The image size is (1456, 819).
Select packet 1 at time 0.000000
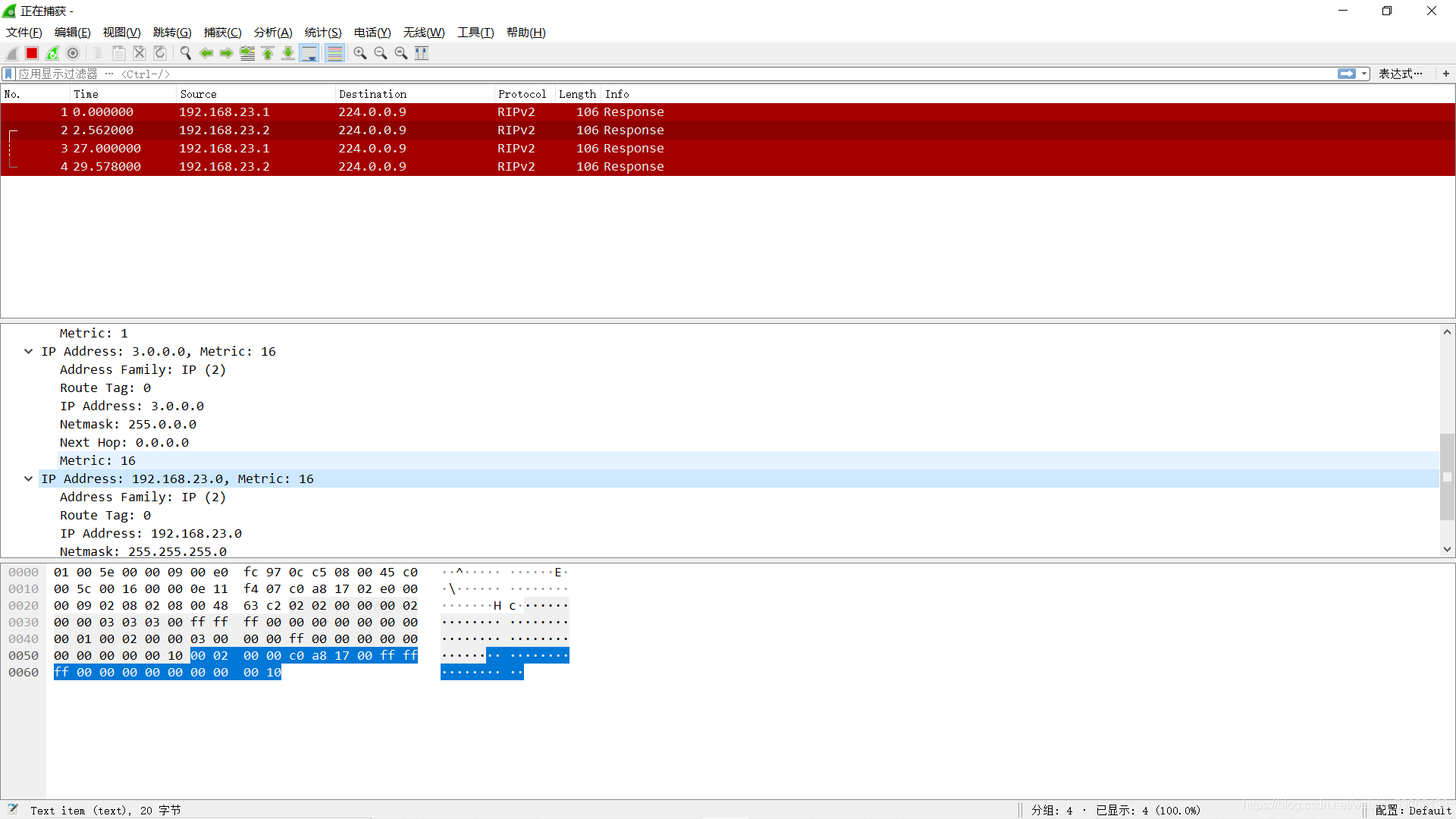728,112
